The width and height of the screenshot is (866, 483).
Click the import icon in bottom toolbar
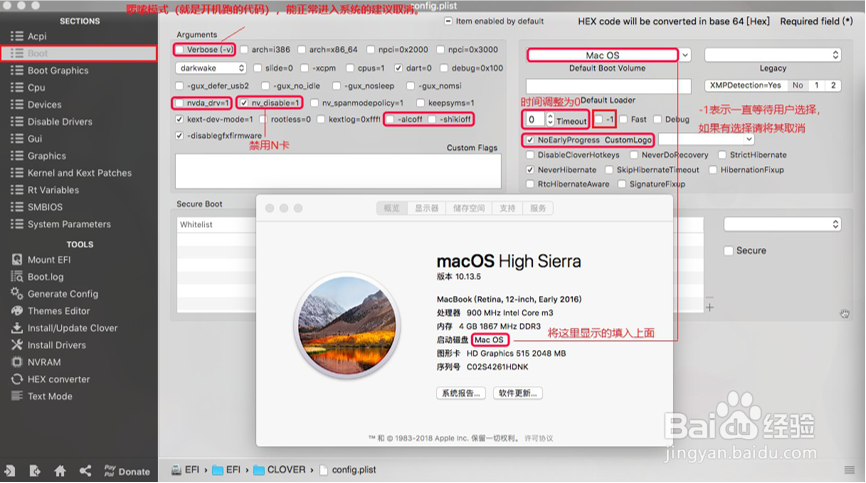click(10, 471)
